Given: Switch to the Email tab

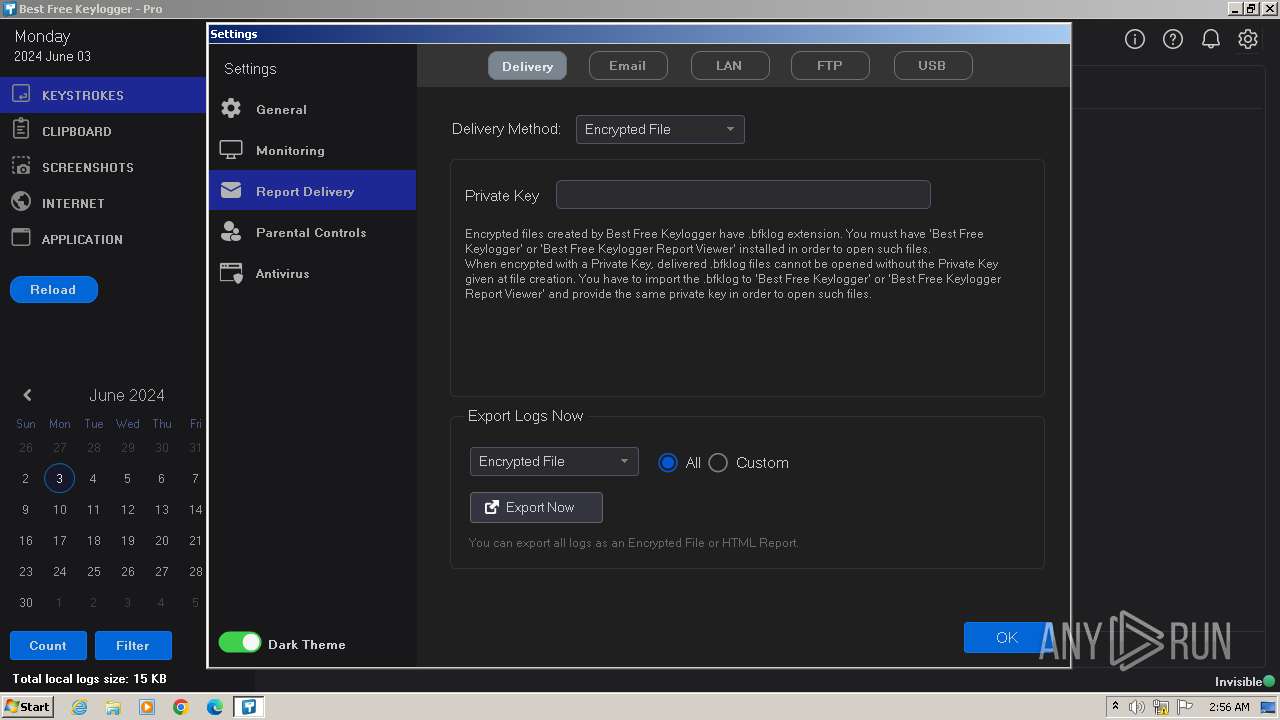Looking at the screenshot, I should (x=627, y=66).
